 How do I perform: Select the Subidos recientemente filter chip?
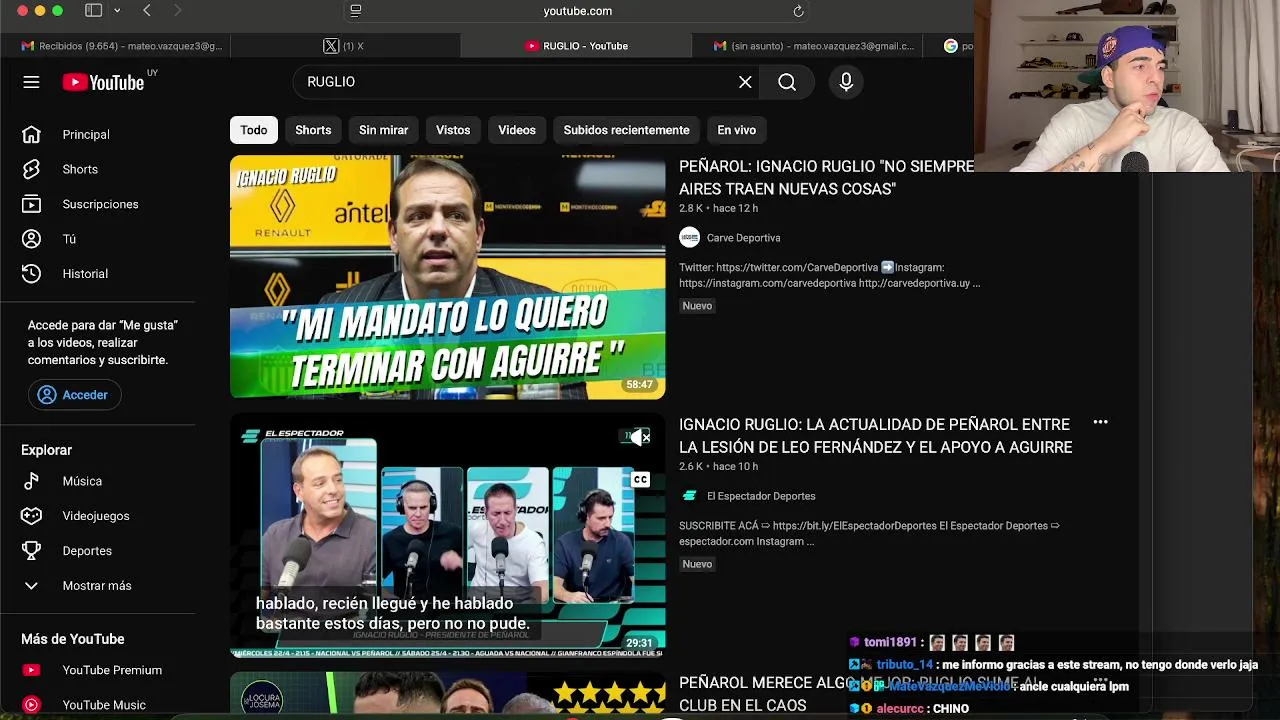coord(626,130)
